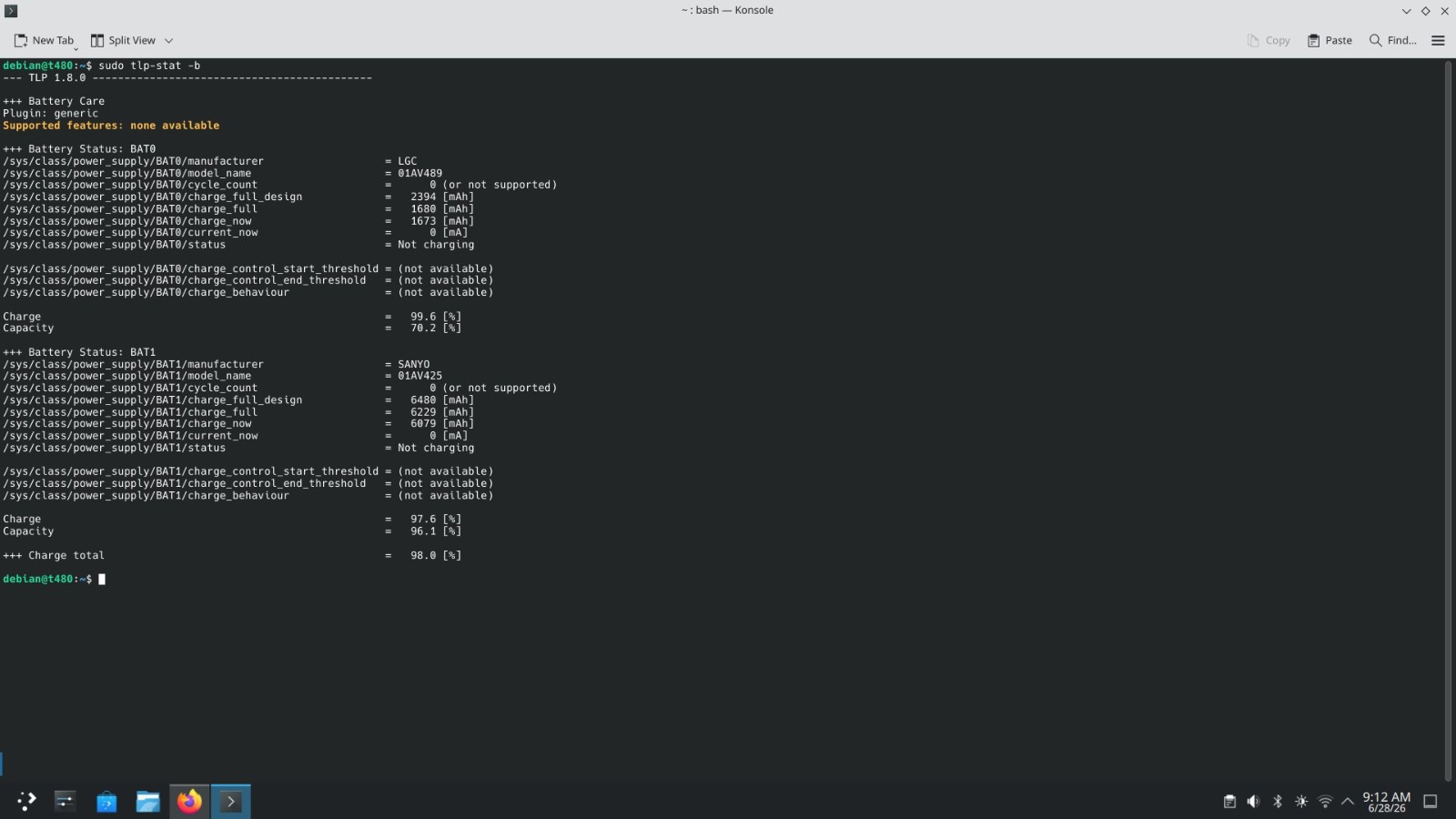Close the Konsole window
Screen dimensions: 1456x819
(1444, 11)
